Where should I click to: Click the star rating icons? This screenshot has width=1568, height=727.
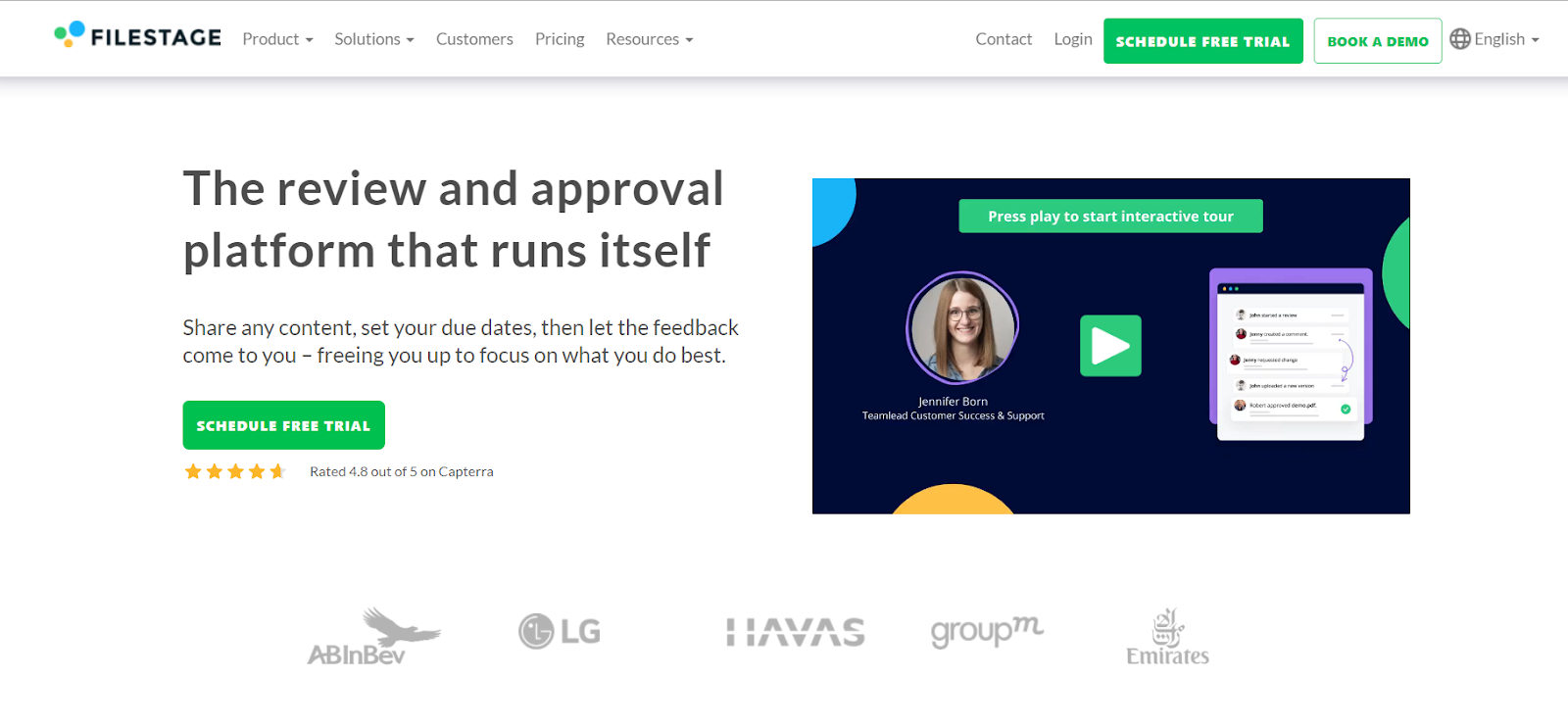235,471
